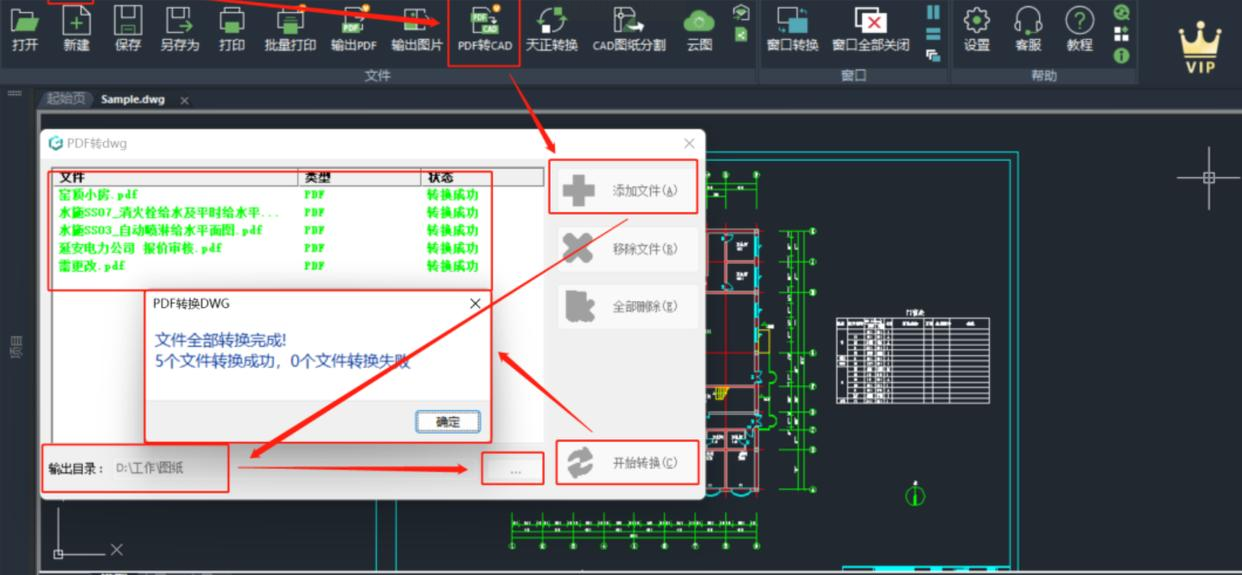Click 确定 in the conversion complete dialog
Image resolution: width=1242 pixels, height=575 pixels.
pos(448,422)
